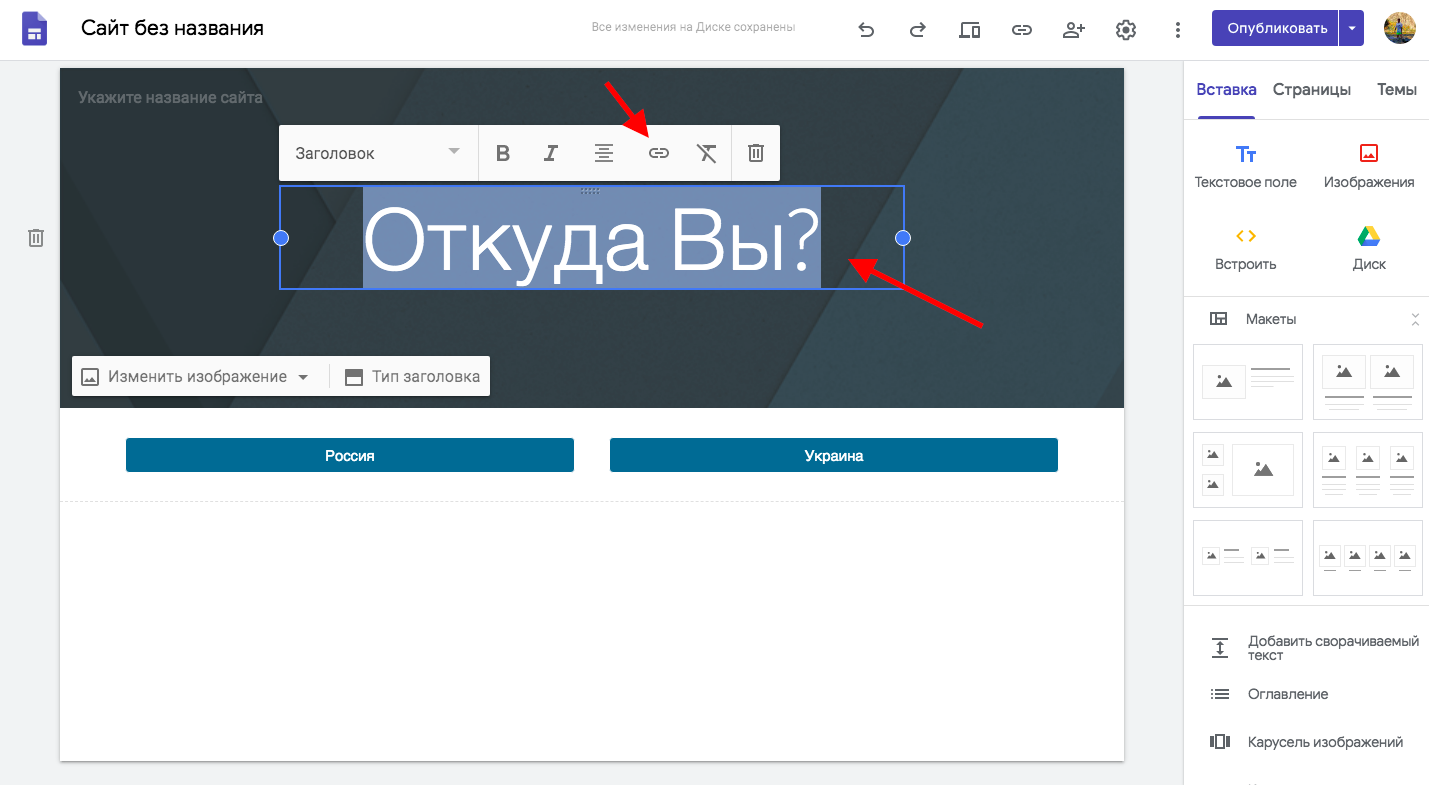
Task: Click the right resize handle of the title
Action: [903, 238]
